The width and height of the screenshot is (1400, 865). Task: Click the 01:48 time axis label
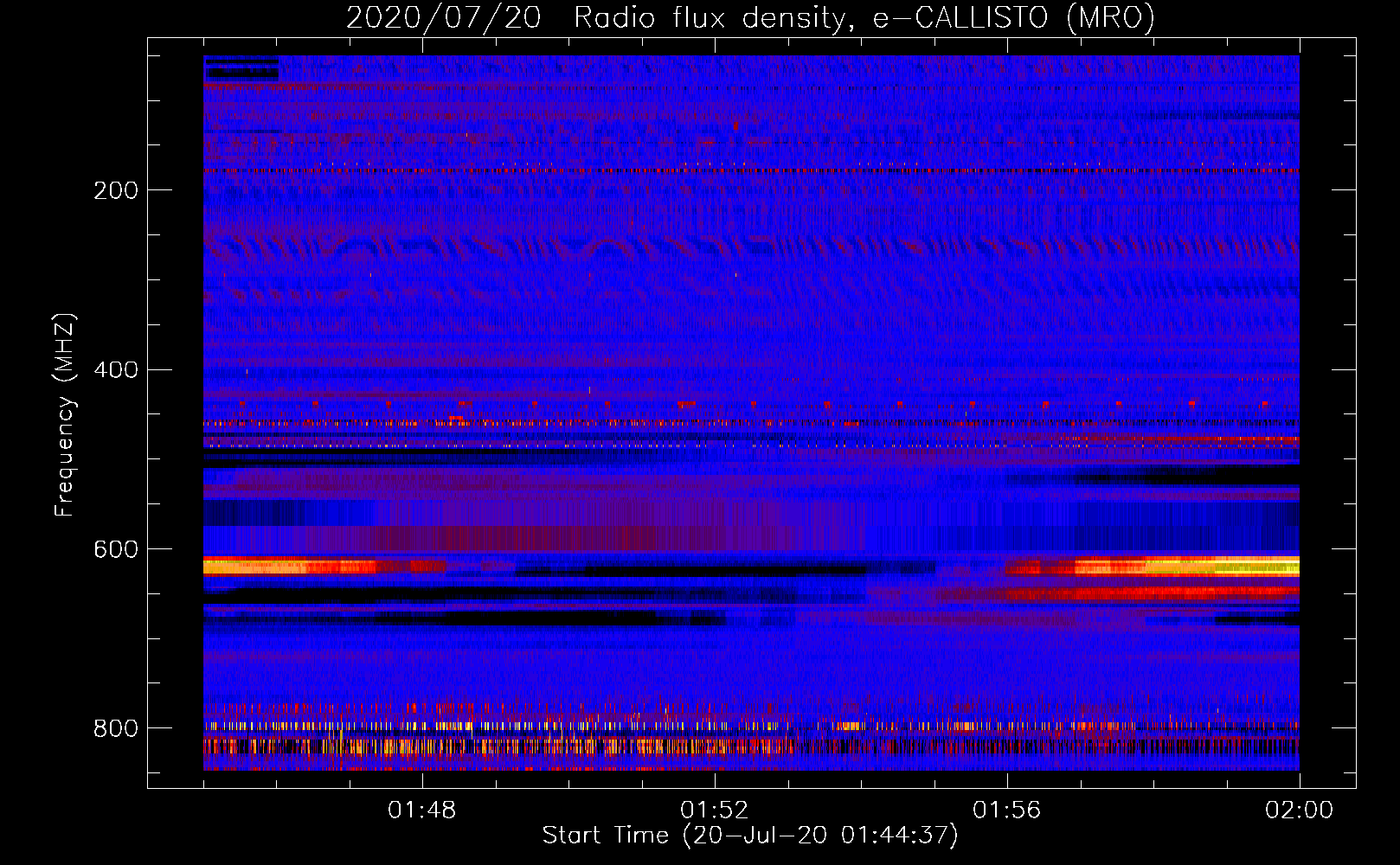(422, 811)
